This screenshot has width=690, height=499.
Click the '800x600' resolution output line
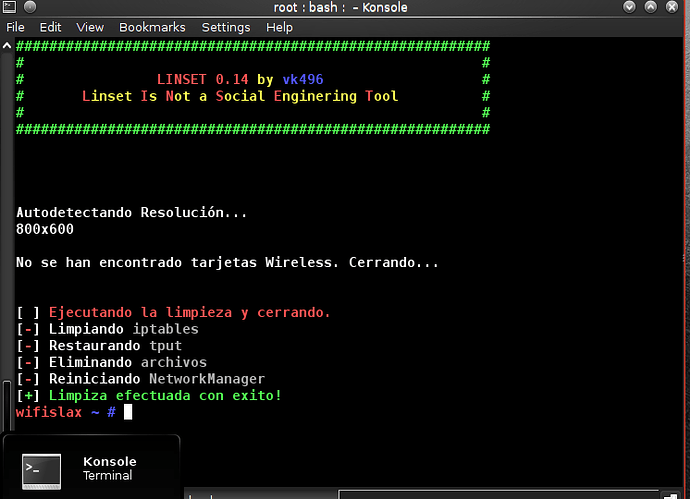coord(45,229)
